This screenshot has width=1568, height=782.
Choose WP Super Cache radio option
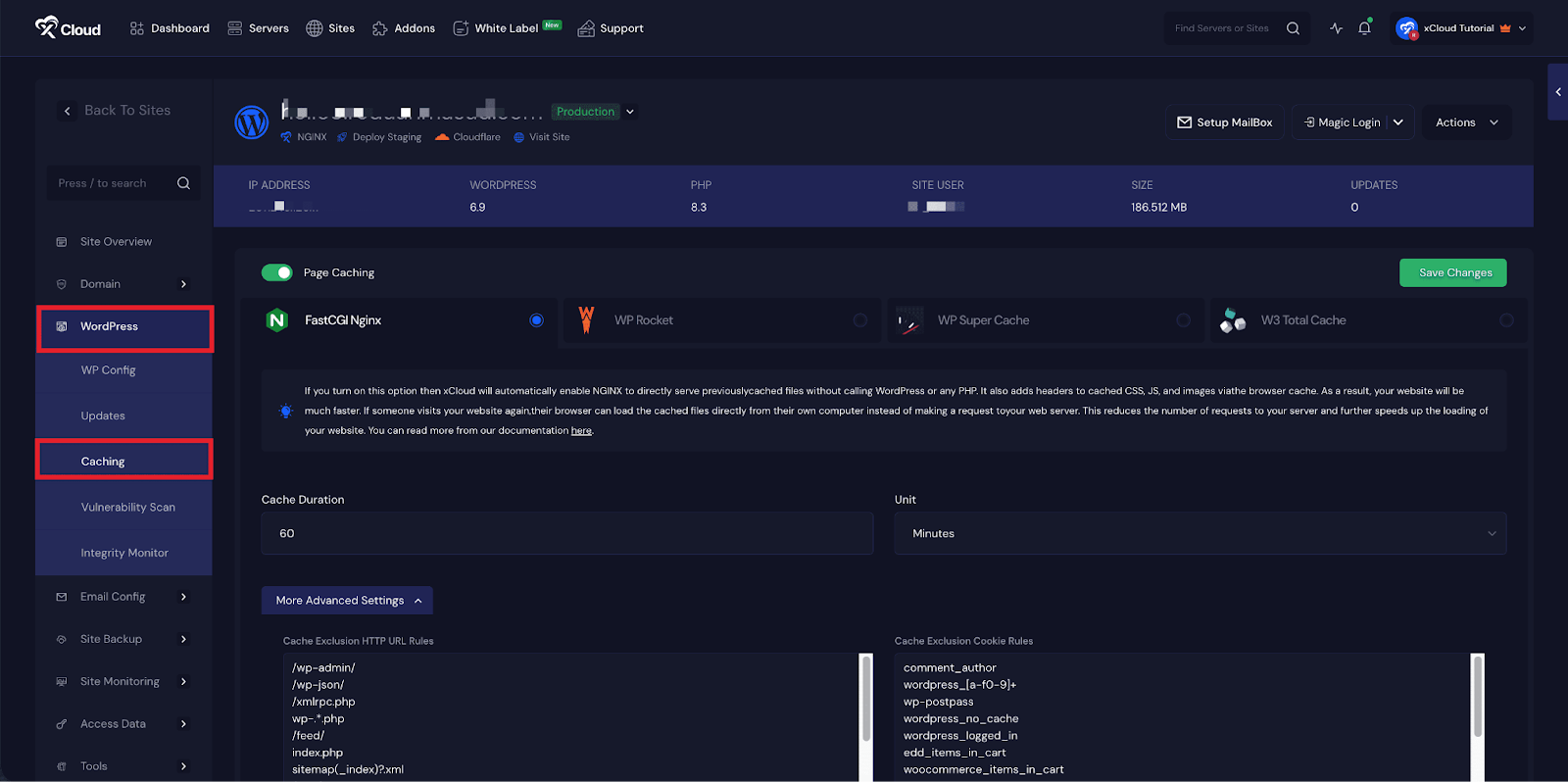coord(1183,320)
